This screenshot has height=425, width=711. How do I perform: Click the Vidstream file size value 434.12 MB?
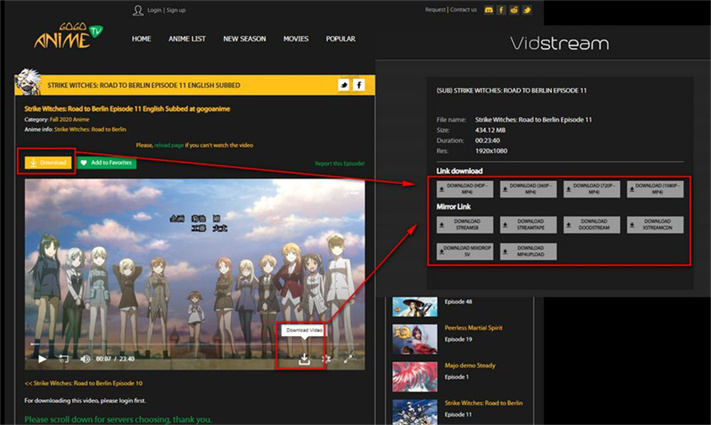pos(490,130)
